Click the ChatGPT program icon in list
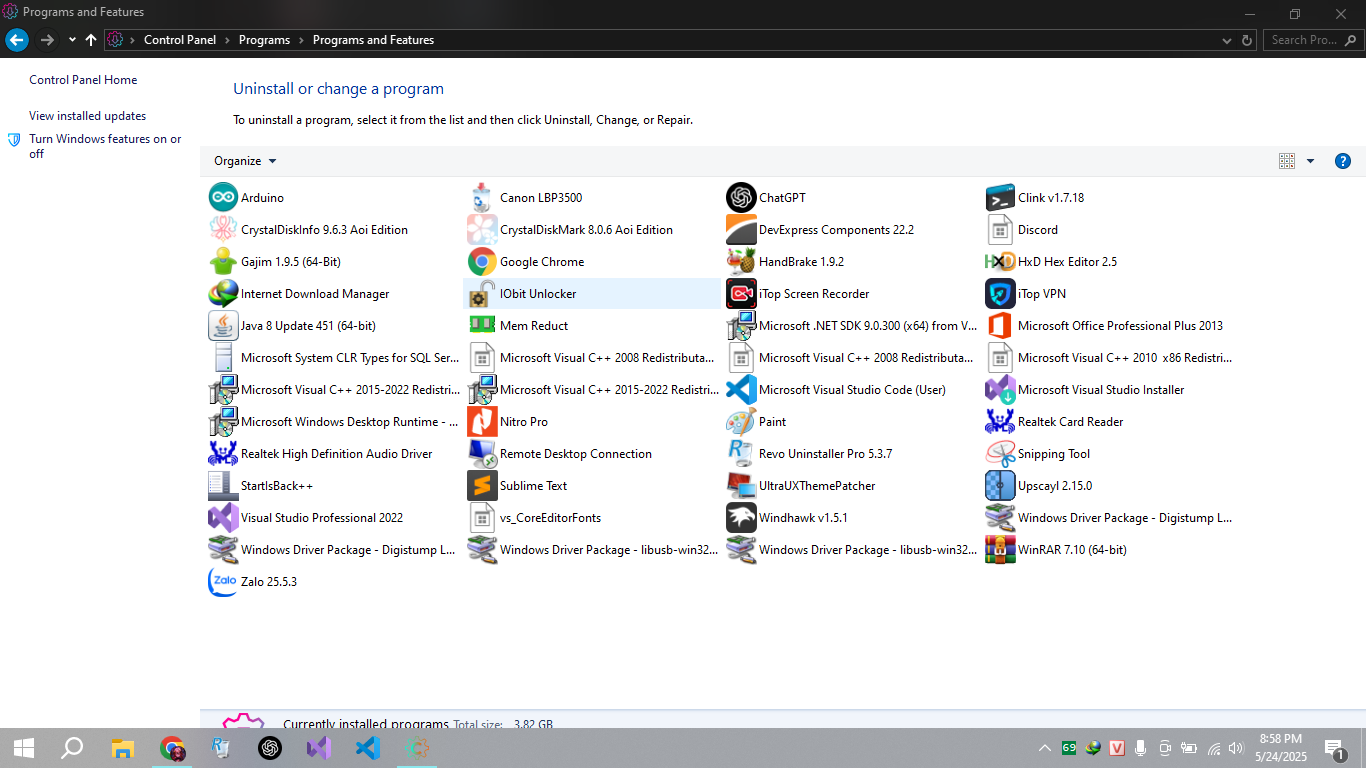Viewport: 1366px width, 768px height. [741, 197]
